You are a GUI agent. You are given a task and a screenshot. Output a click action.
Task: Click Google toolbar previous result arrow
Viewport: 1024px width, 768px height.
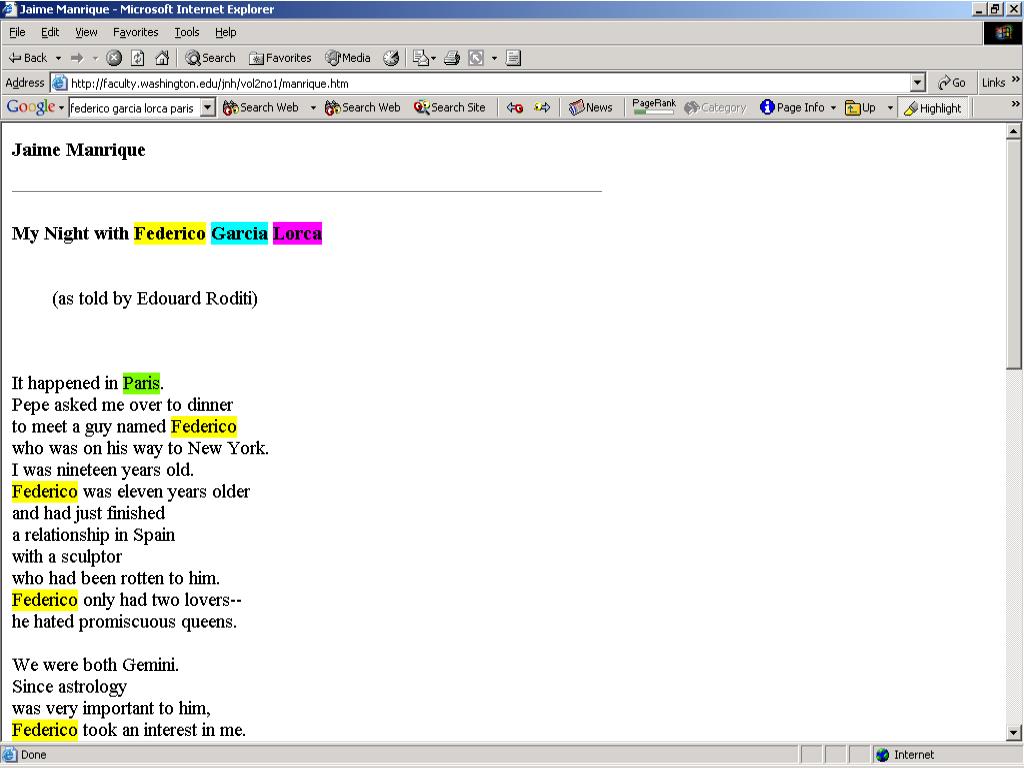515,108
